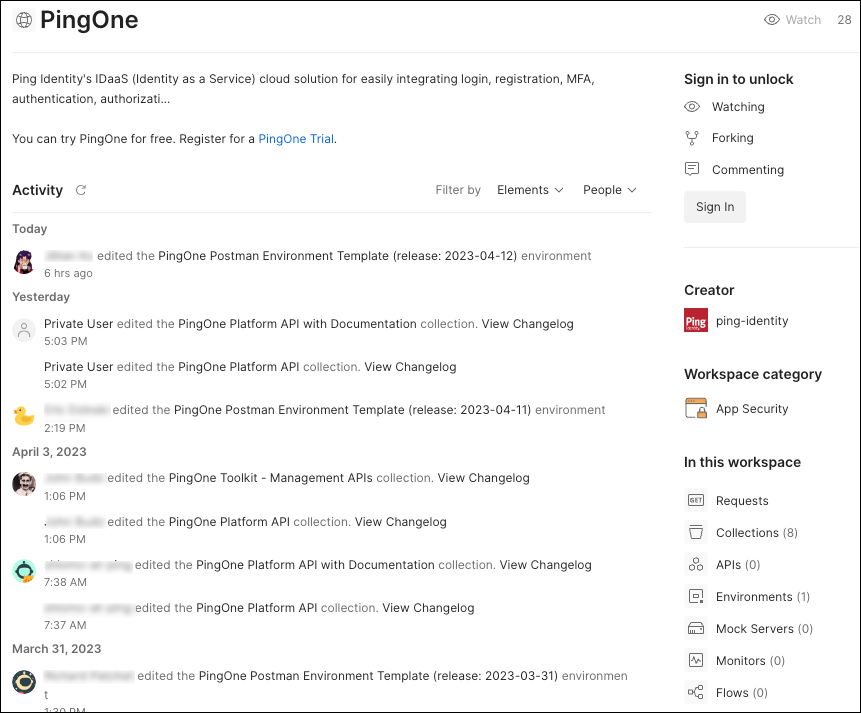Screen dimensions: 861x713
Task: Open the PingOne Trial link
Action: click(x=295, y=139)
